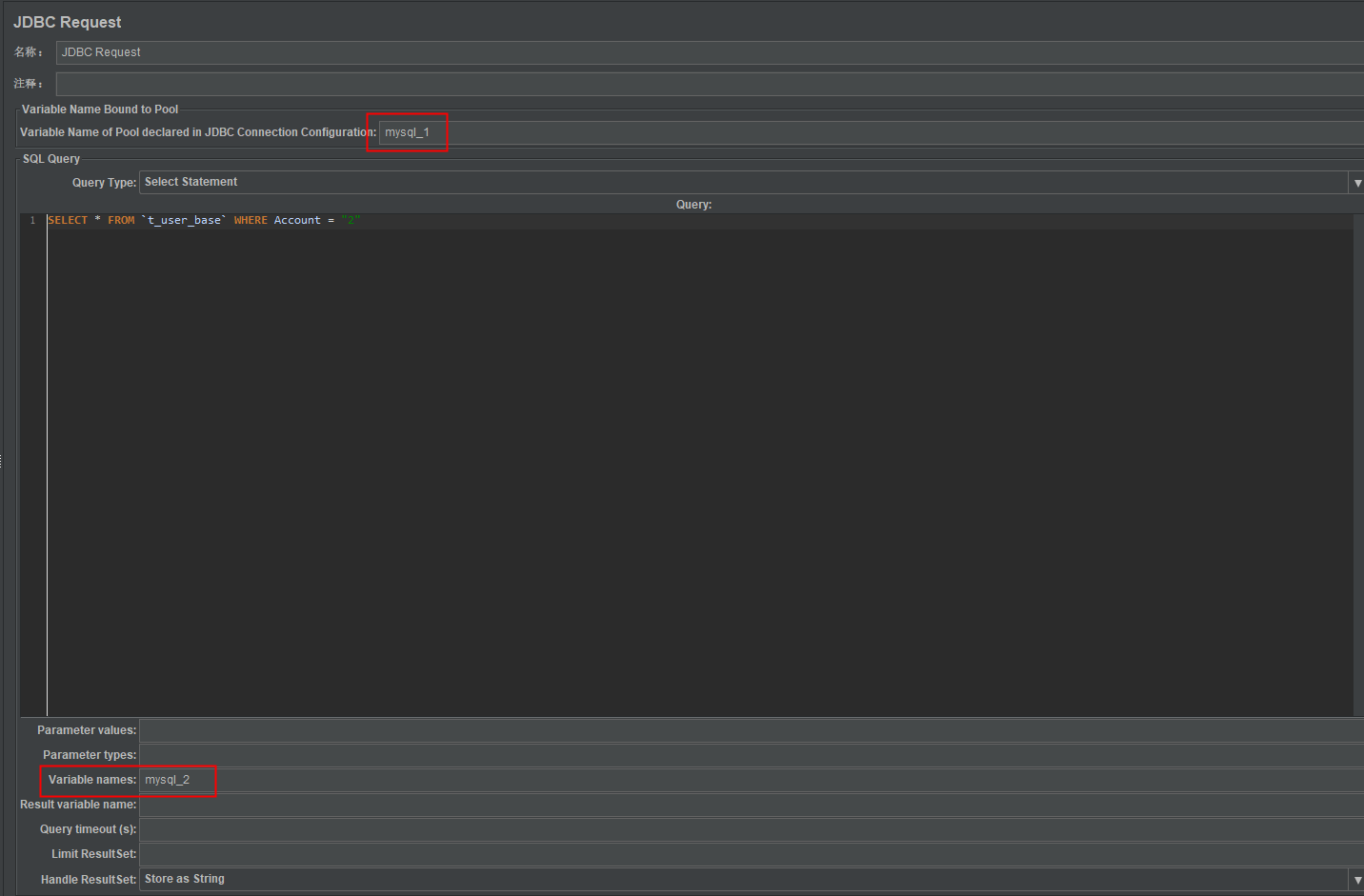Image resolution: width=1364 pixels, height=896 pixels.
Task: Click the 名称 name input field
Action: coord(710,52)
